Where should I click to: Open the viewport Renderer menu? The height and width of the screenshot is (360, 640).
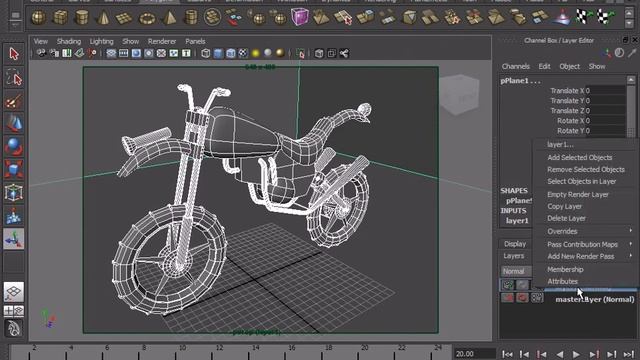[x=162, y=41]
